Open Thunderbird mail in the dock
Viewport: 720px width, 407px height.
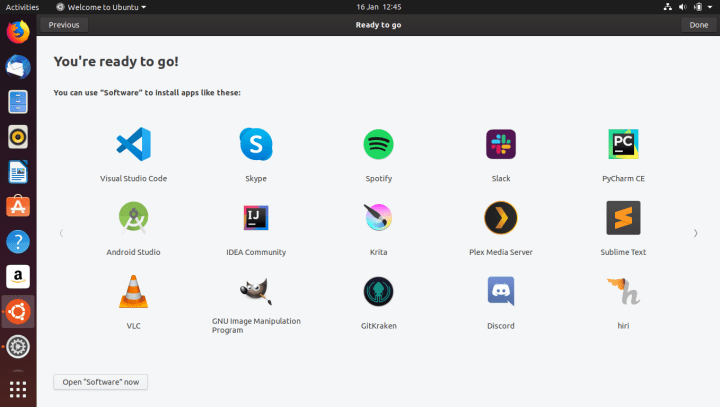(x=18, y=67)
